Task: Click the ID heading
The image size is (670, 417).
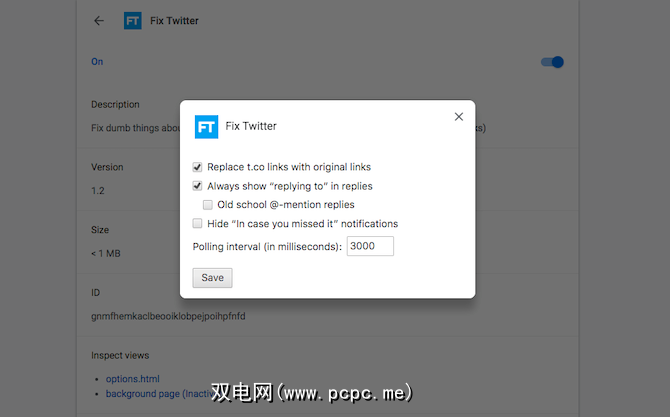Action: click(95, 293)
